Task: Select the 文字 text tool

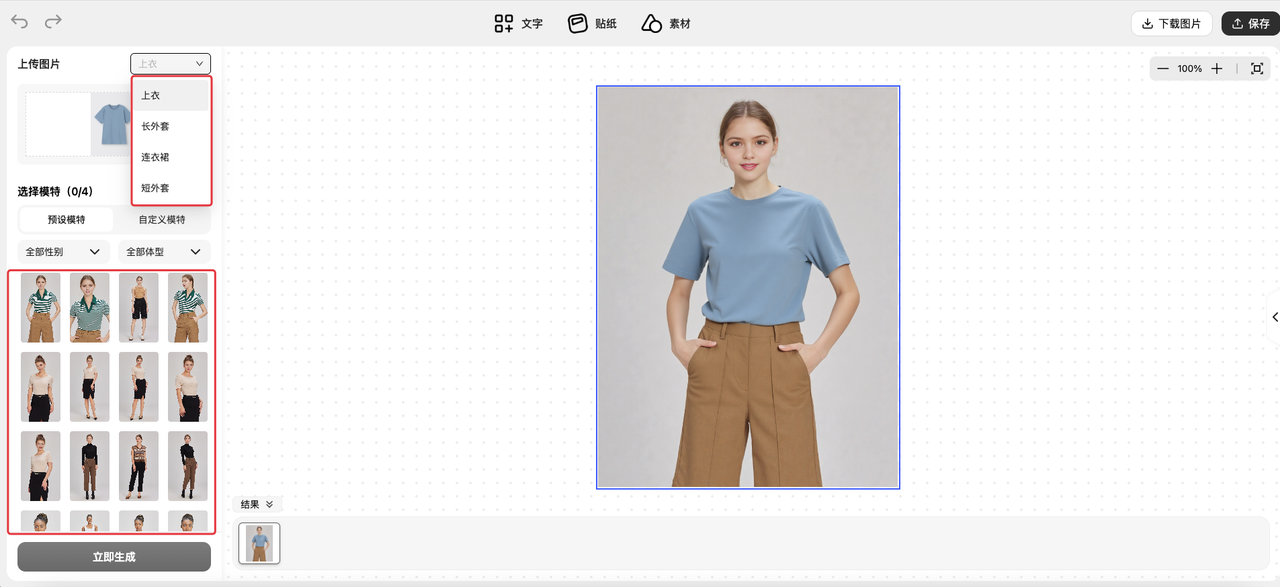Action: 518,23
